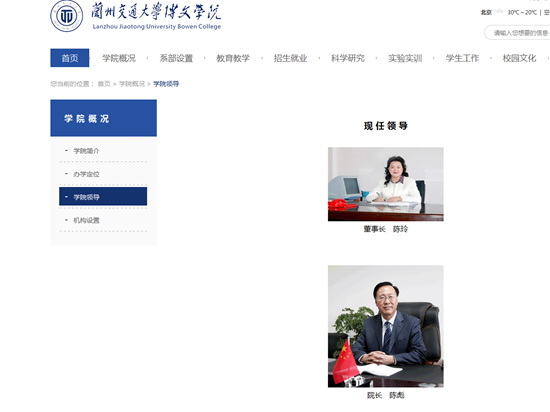550x412 pixels.
Task: Open the 招生就业 navigation item
Action: [290, 58]
